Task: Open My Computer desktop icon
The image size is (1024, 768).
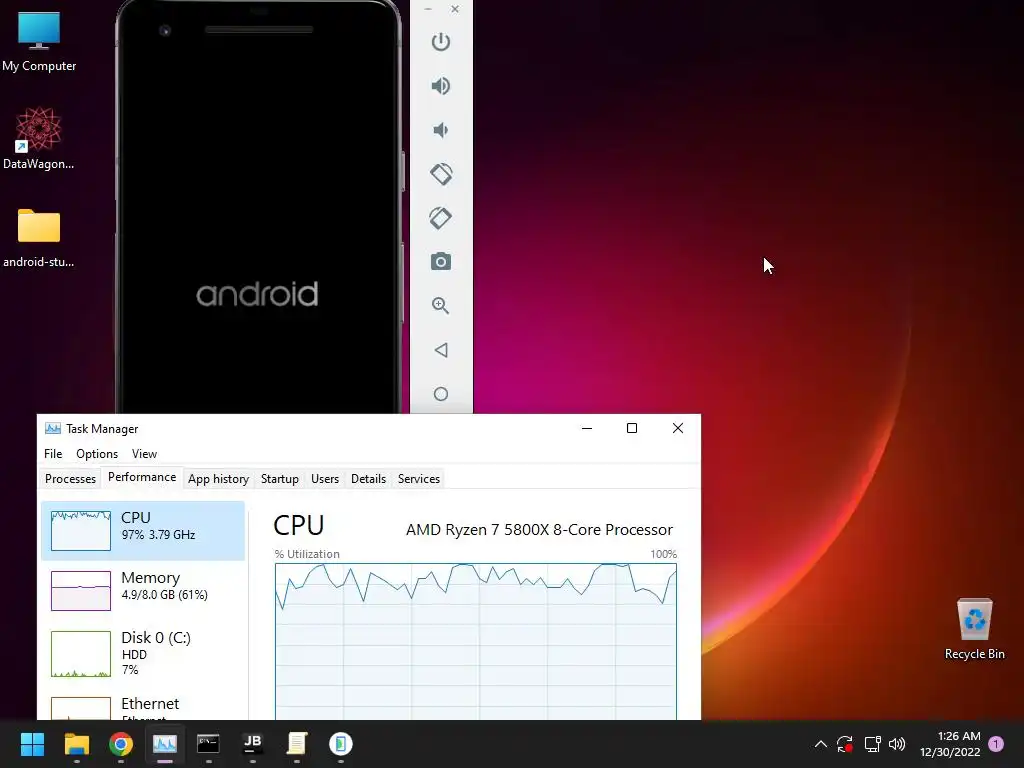Action: pos(39,42)
